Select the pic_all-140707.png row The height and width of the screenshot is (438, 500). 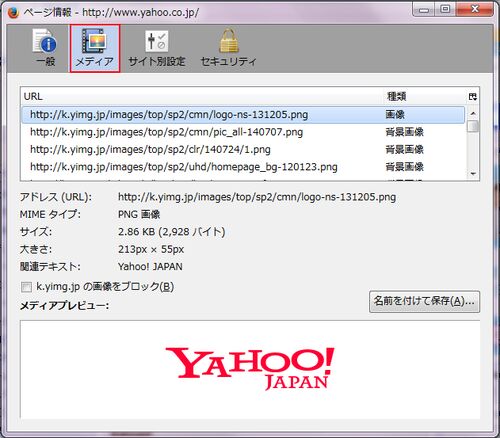(x=243, y=132)
